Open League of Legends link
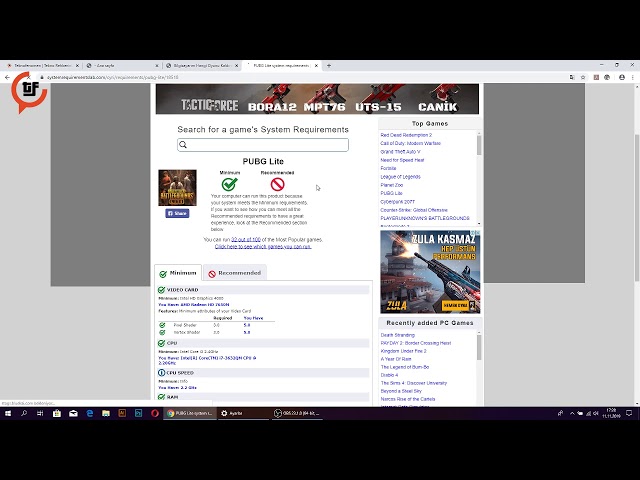640x480 pixels. coord(400,177)
